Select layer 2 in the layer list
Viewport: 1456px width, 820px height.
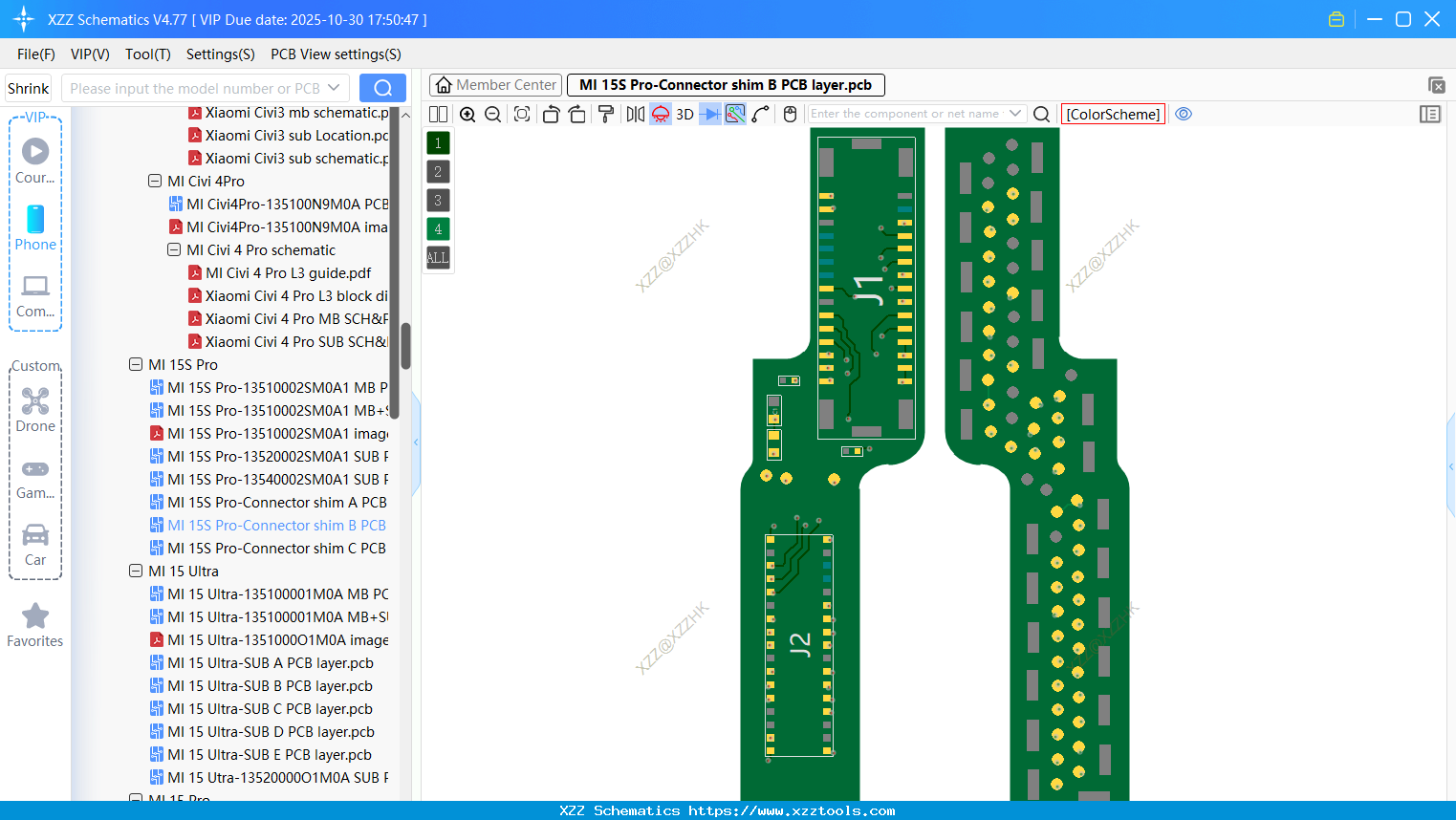pos(437,171)
